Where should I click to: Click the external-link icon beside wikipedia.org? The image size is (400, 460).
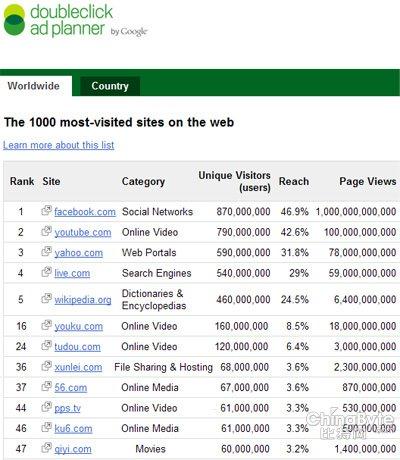tap(46, 298)
